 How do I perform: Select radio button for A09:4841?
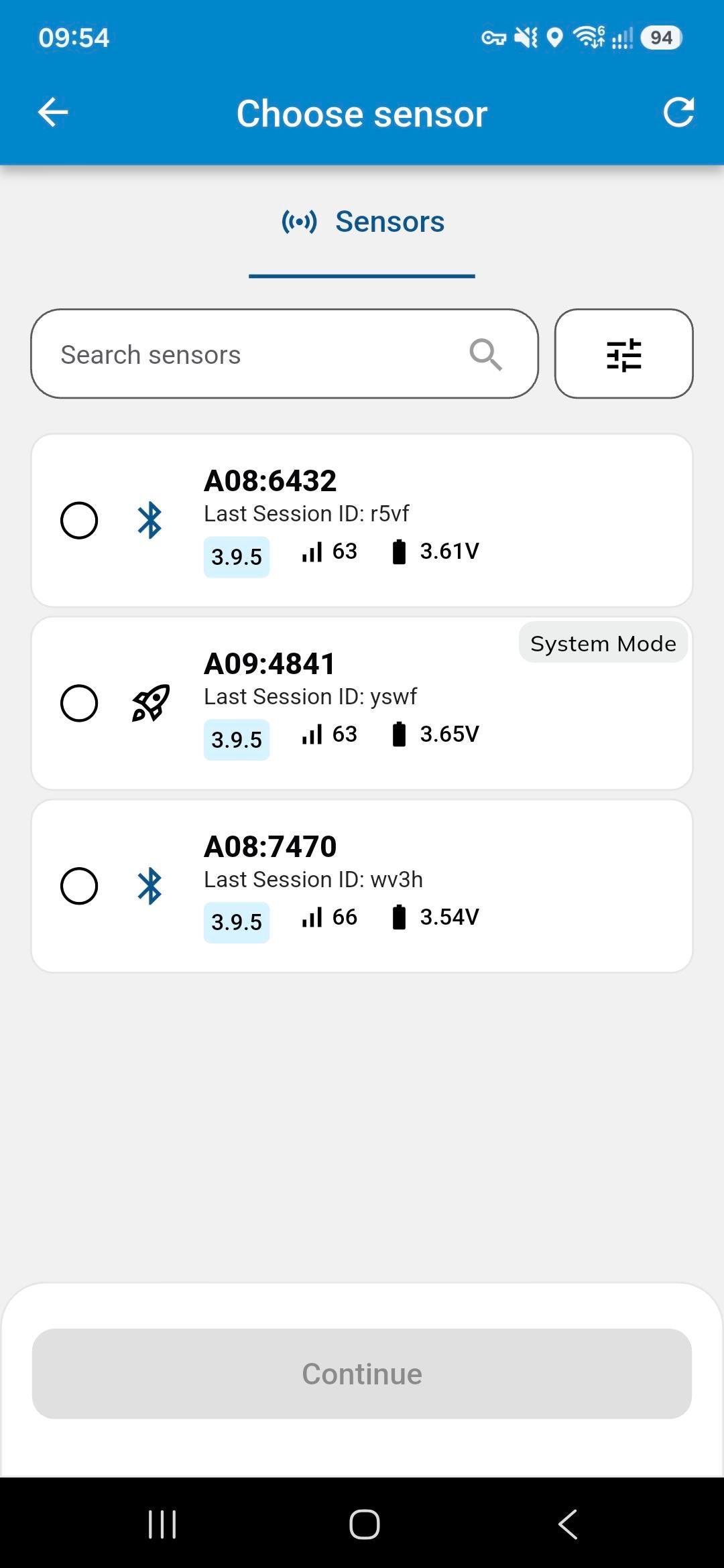(79, 703)
